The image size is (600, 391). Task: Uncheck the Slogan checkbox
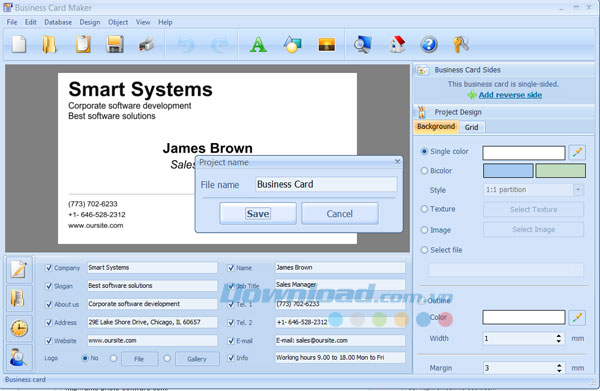[49, 286]
